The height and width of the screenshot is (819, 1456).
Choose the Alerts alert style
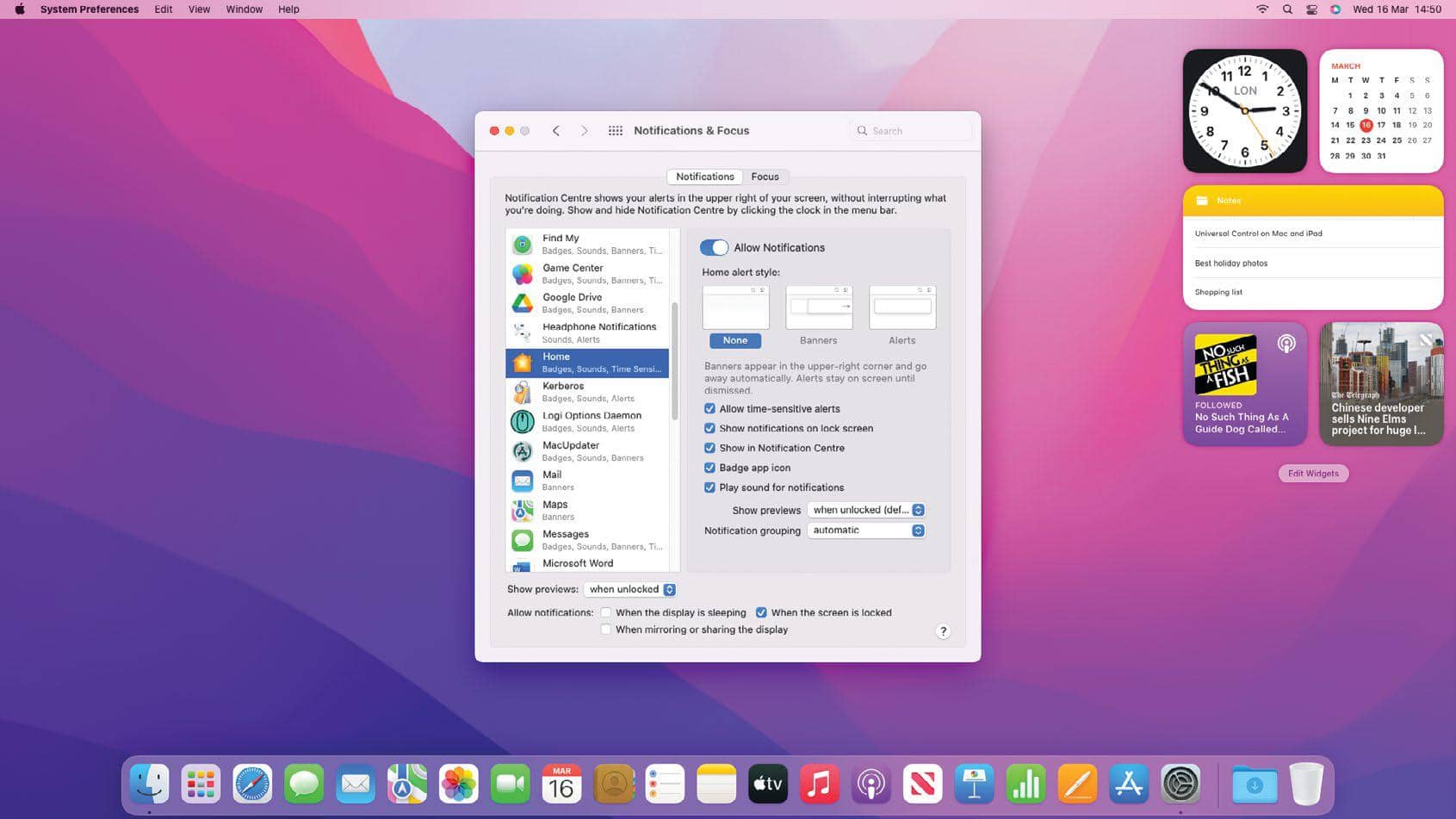click(902, 317)
